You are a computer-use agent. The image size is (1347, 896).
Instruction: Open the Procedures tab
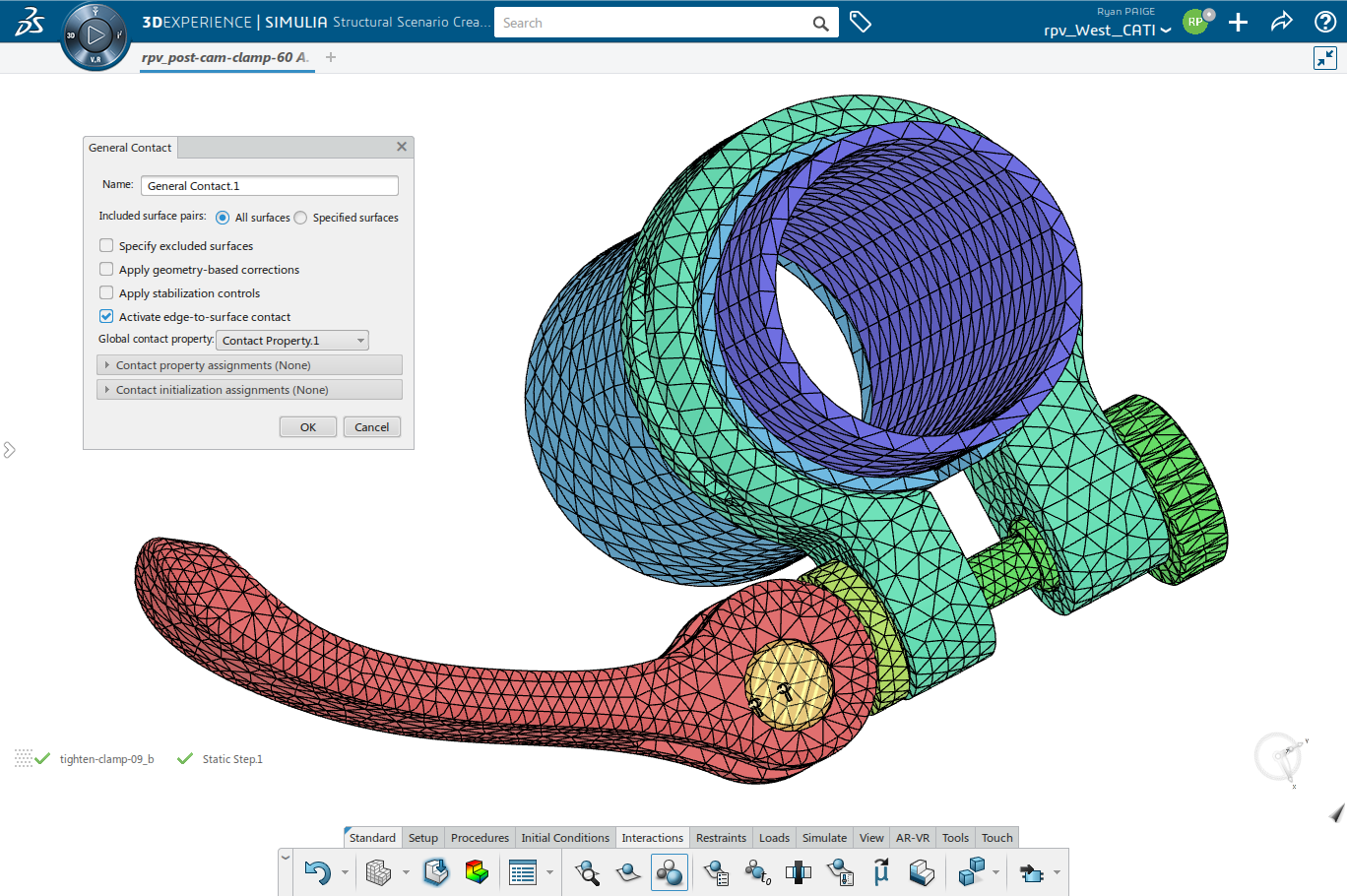pos(480,837)
